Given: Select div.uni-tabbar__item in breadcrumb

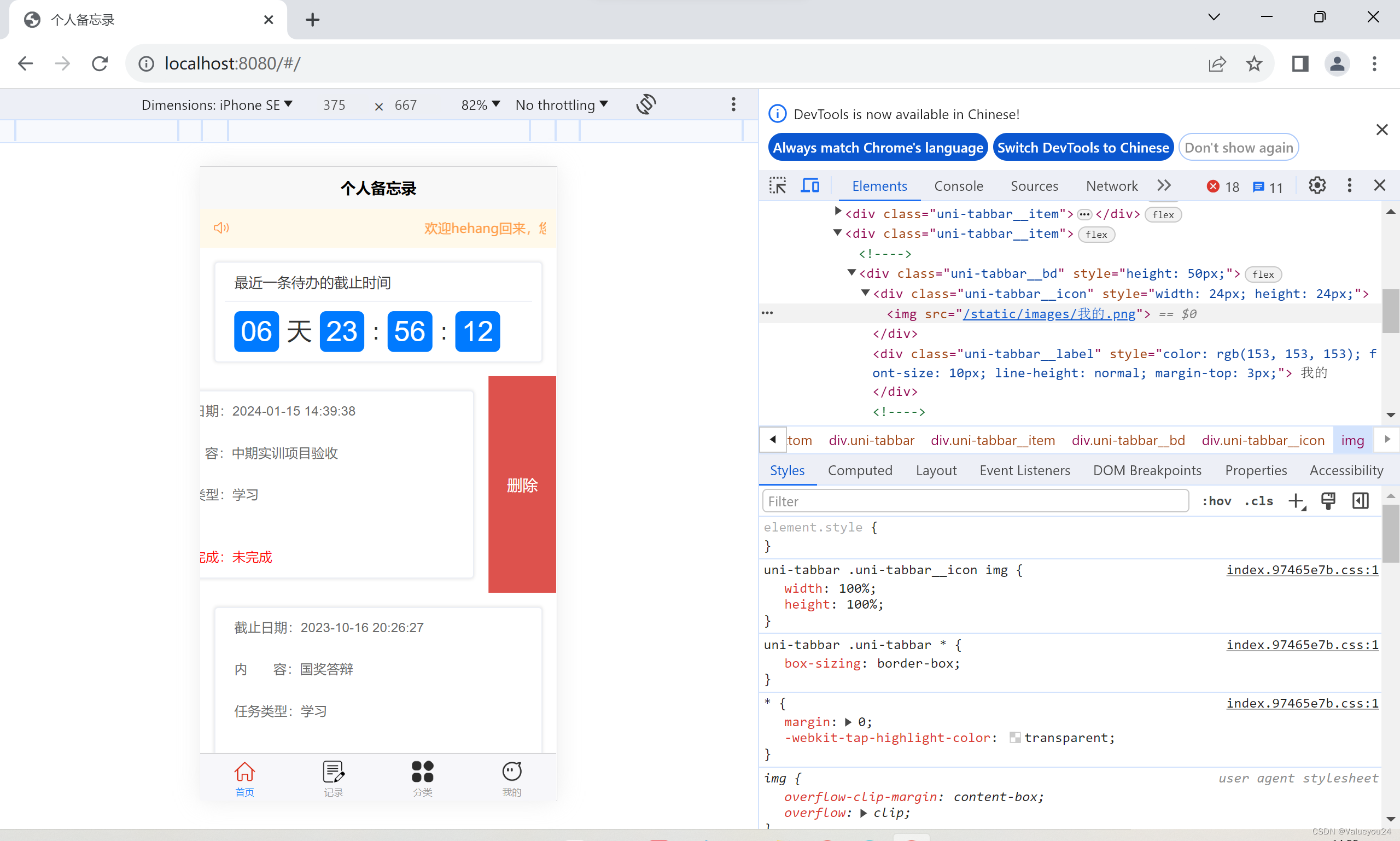Looking at the screenshot, I should pos(993,440).
